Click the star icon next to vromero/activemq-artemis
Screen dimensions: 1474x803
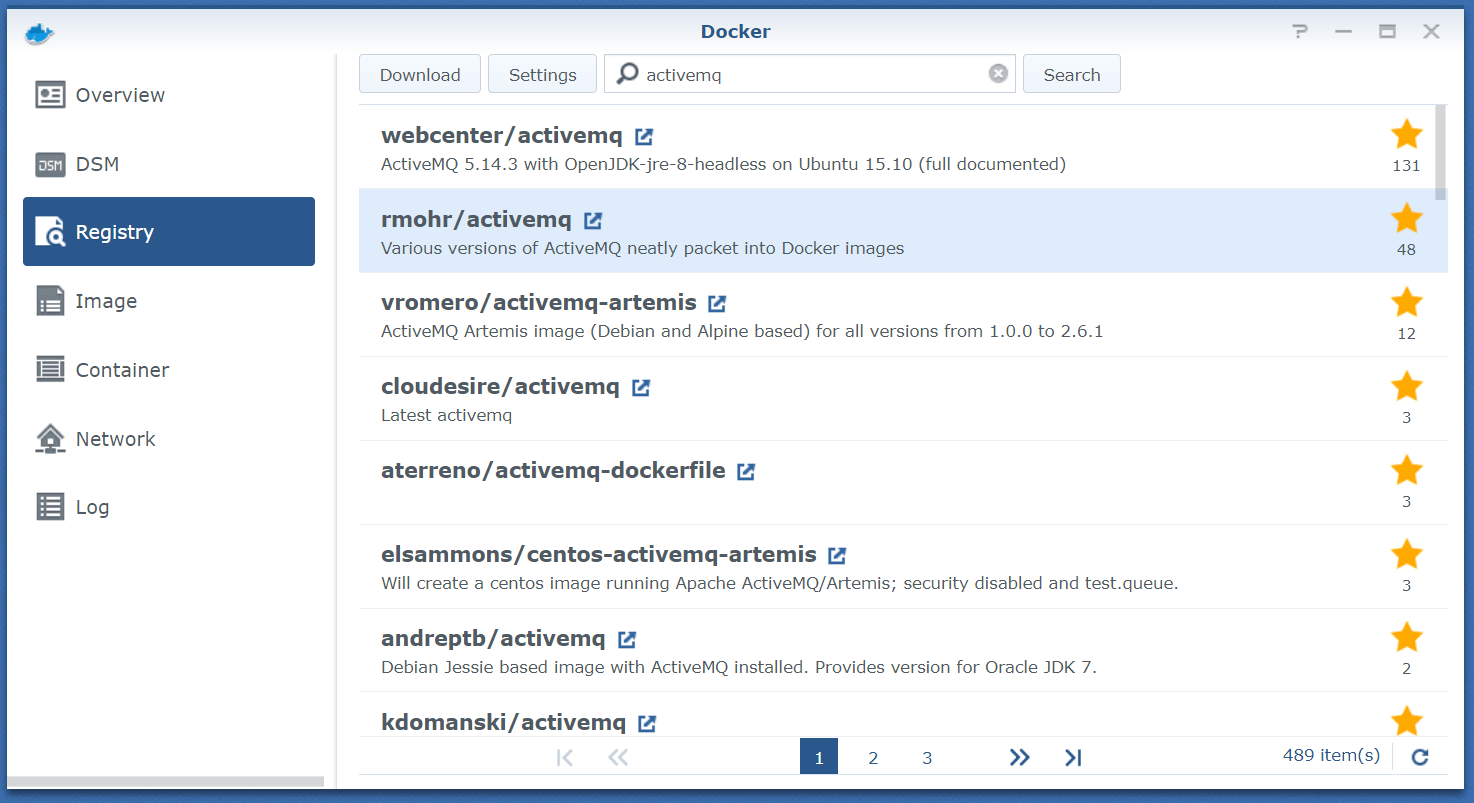point(1406,301)
